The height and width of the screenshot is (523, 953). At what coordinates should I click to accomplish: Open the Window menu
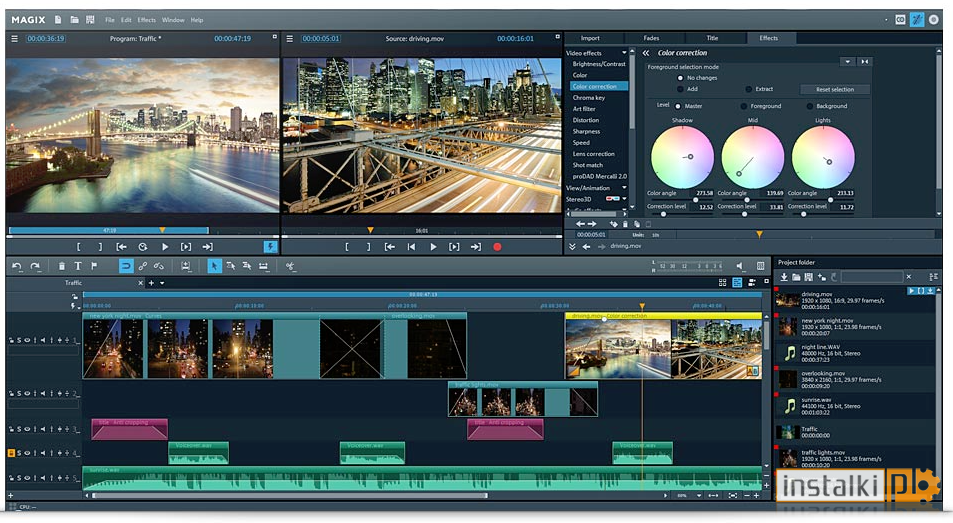(x=173, y=20)
